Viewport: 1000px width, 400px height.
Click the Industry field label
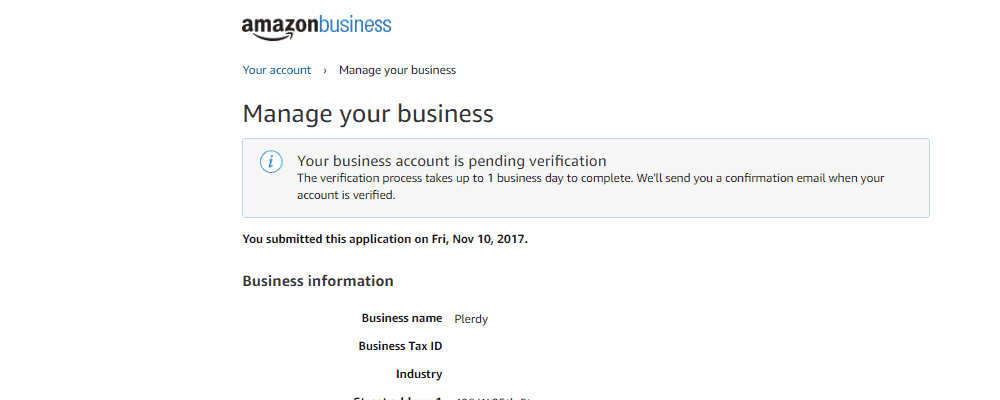pyautogui.click(x=419, y=374)
